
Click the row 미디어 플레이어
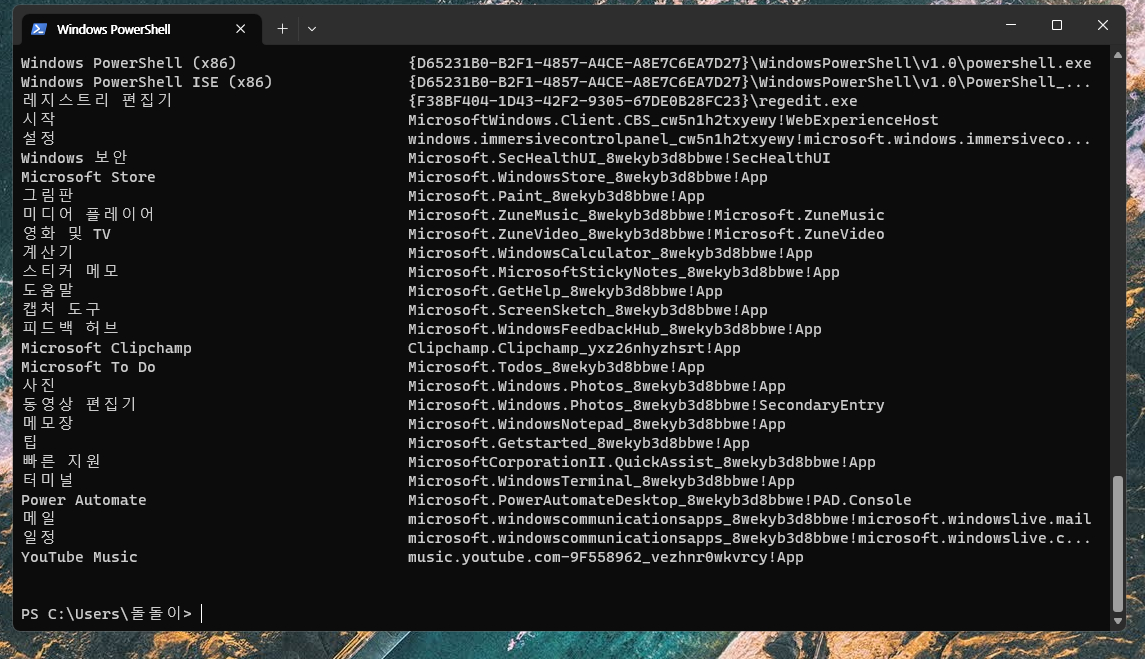(88, 215)
